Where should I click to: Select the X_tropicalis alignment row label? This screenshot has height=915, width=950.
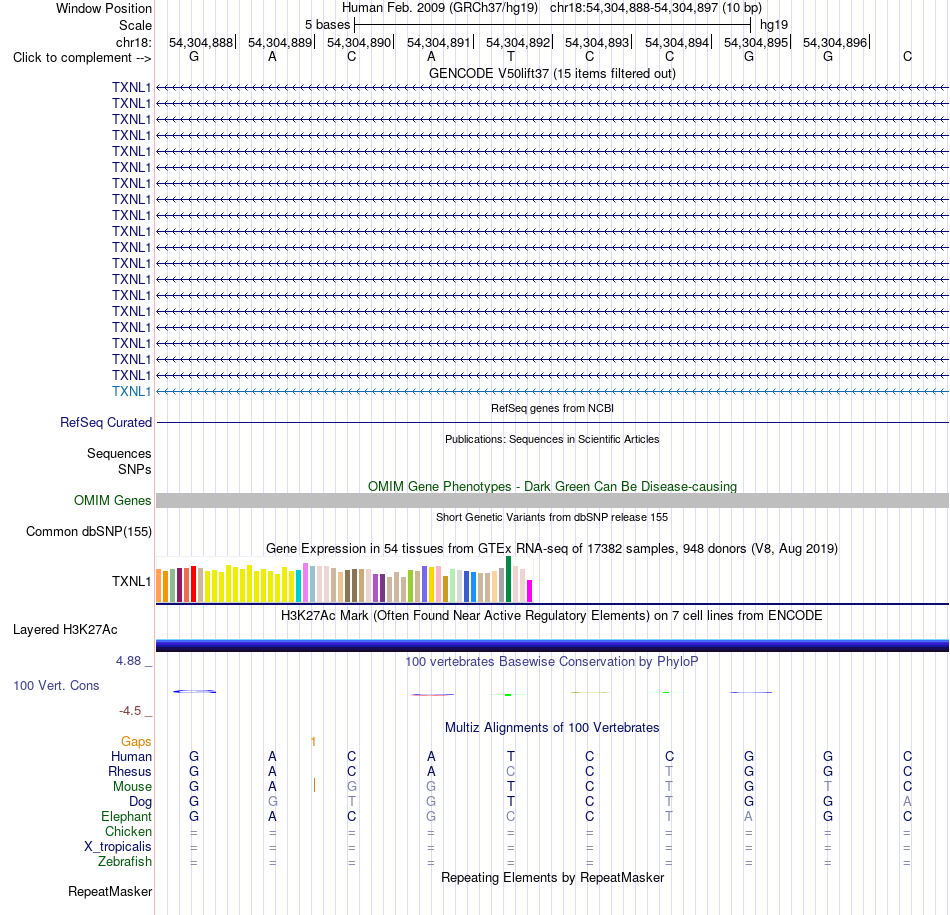[118, 847]
